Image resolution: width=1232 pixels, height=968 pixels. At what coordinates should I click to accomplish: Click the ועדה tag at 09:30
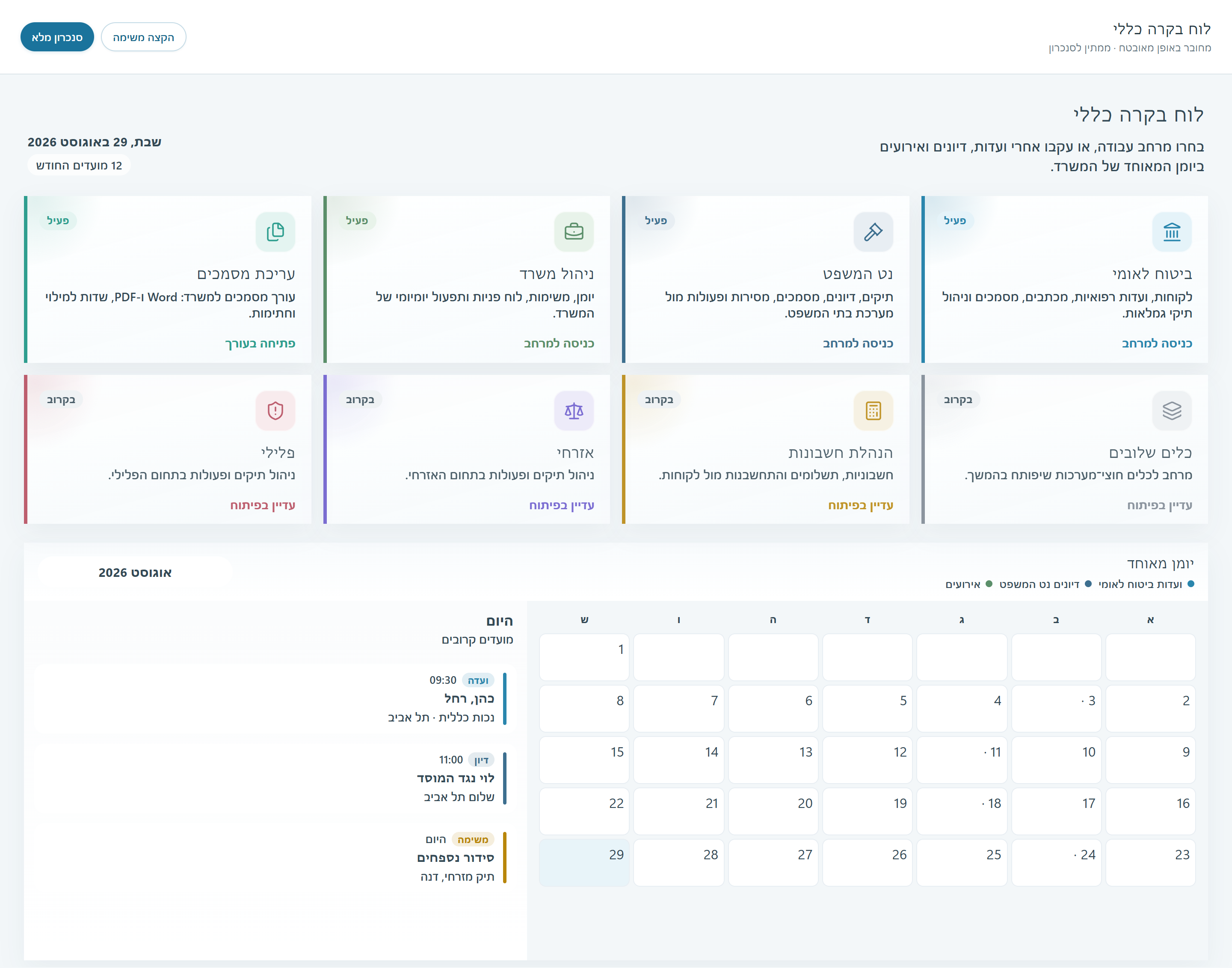(x=478, y=680)
